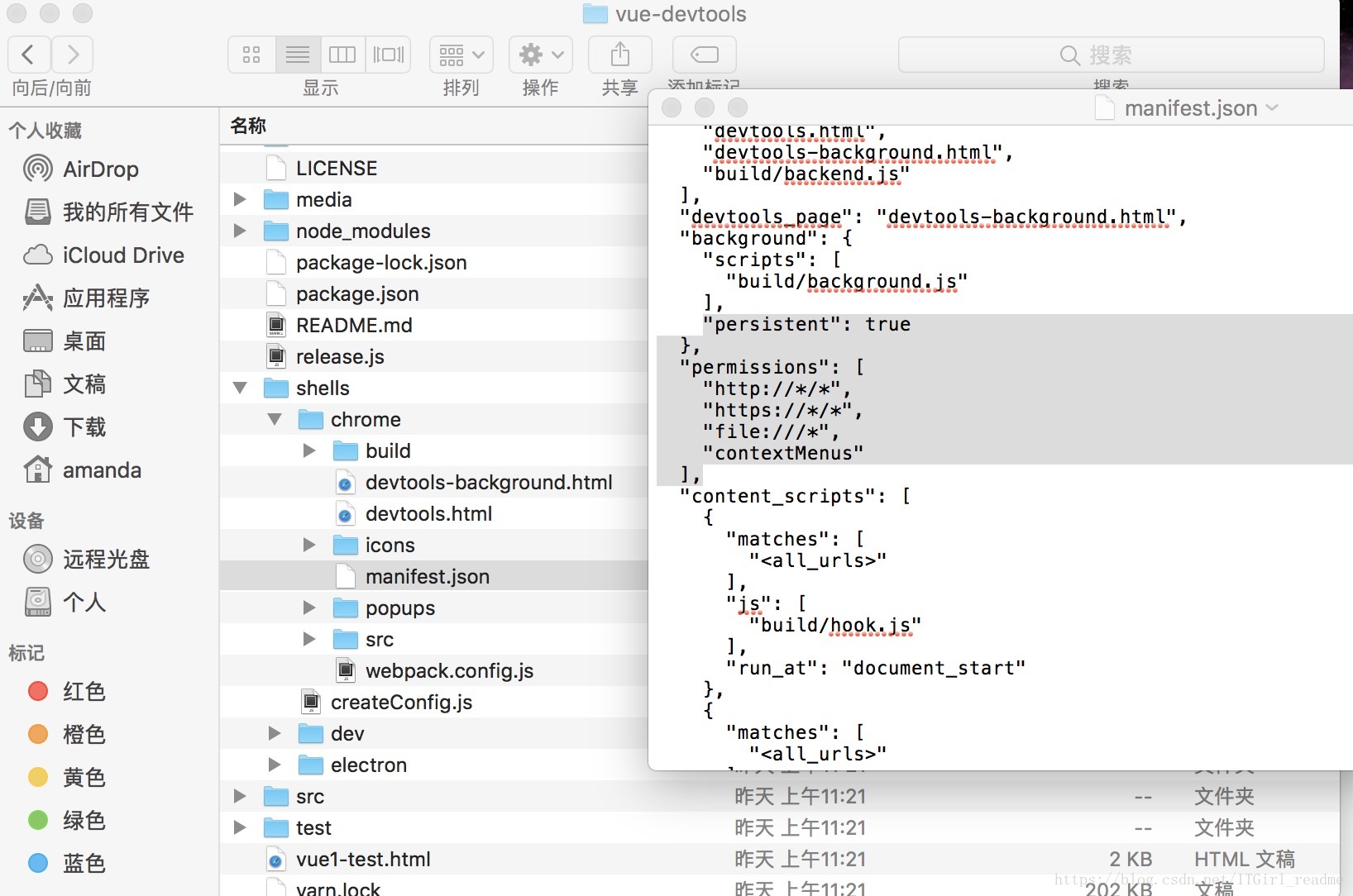Screen dimensions: 1353x896
Task: Click the share toolbar button
Action: [x=620, y=55]
